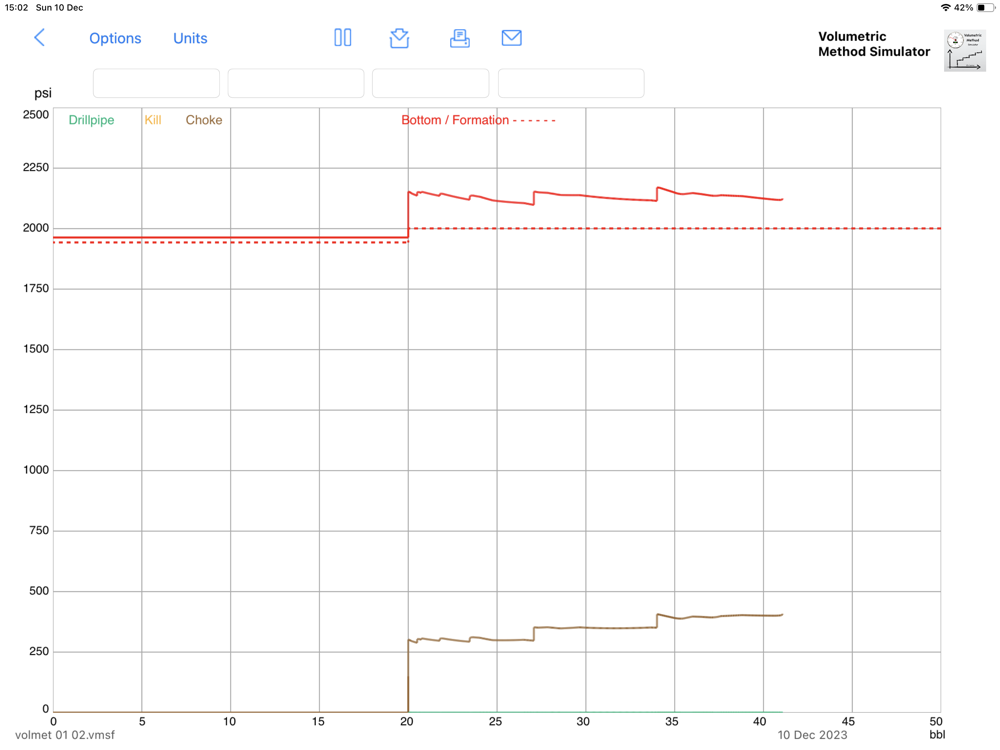Select the Drillpipe legend label
Screen dimensions: 1000x750
pyautogui.click(x=91, y=120)
